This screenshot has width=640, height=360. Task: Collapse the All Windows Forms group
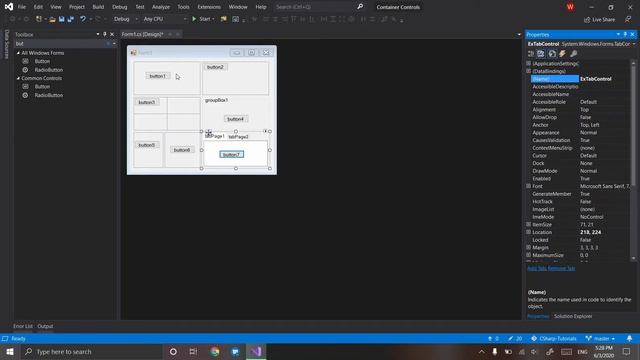coord(18,53)
